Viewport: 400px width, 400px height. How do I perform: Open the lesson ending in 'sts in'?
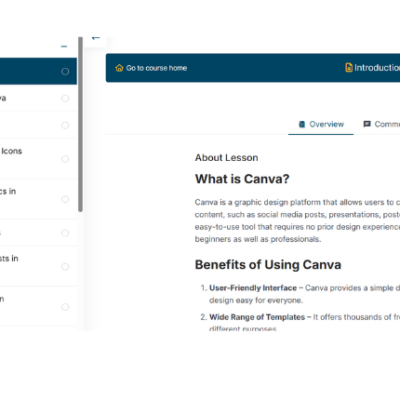[x=38, y=266]
